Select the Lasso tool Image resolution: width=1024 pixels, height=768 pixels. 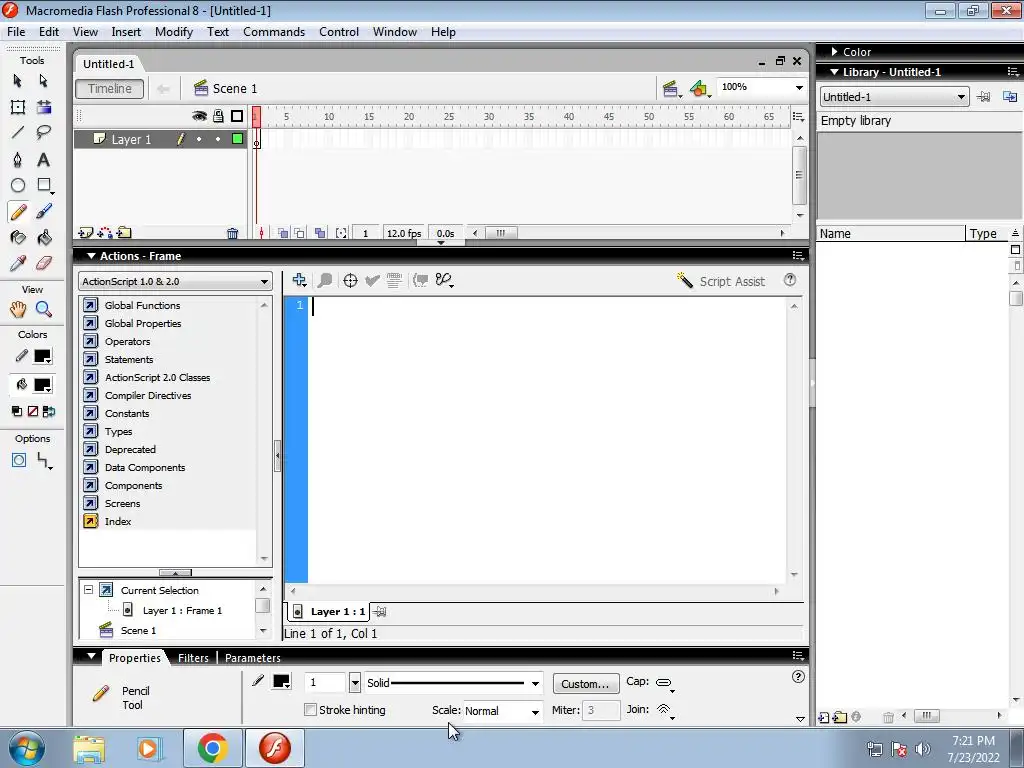(x=44, y=133)
